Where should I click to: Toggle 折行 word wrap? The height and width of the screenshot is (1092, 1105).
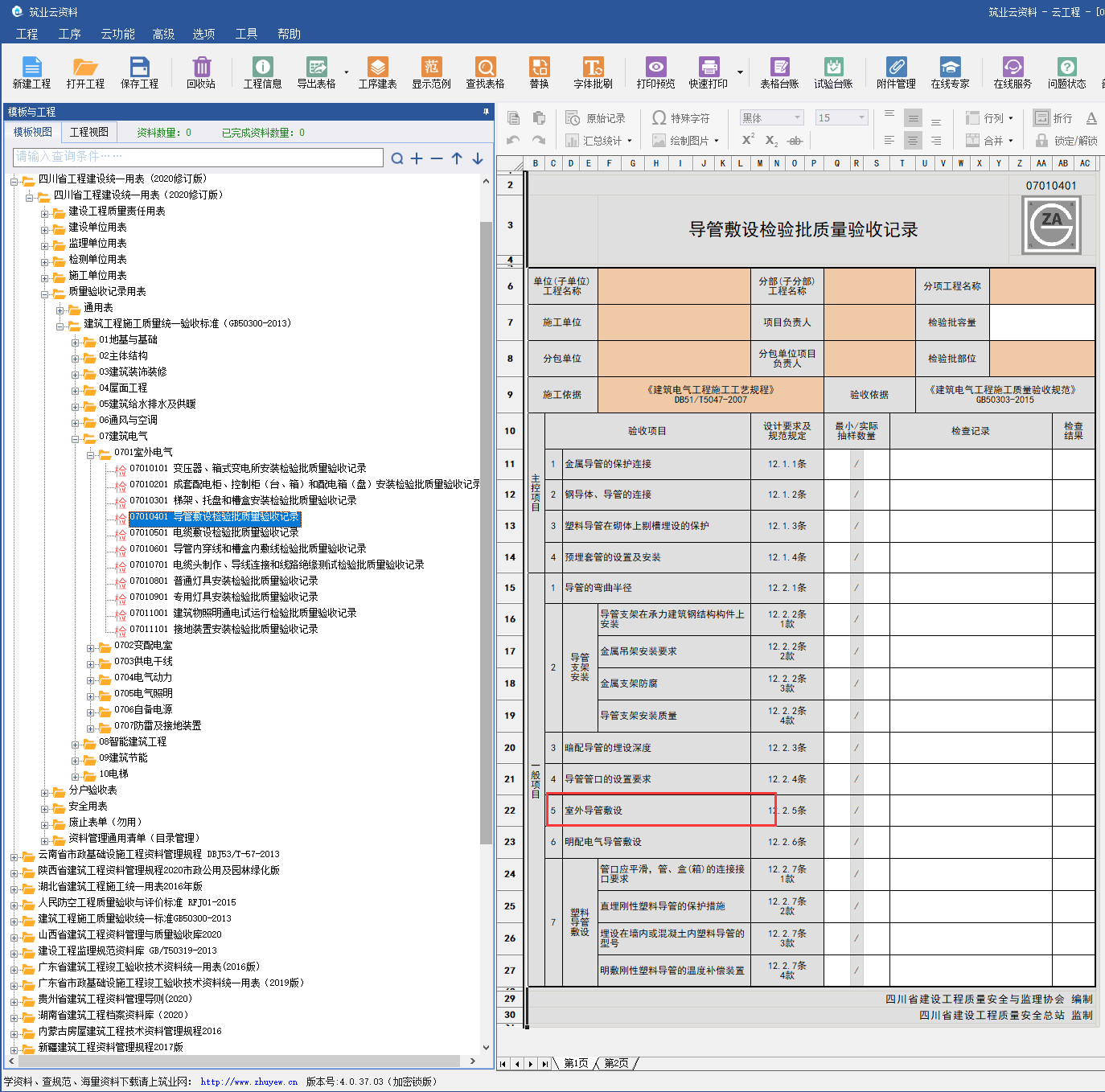pyautogui.click(x=1053, y=118)
